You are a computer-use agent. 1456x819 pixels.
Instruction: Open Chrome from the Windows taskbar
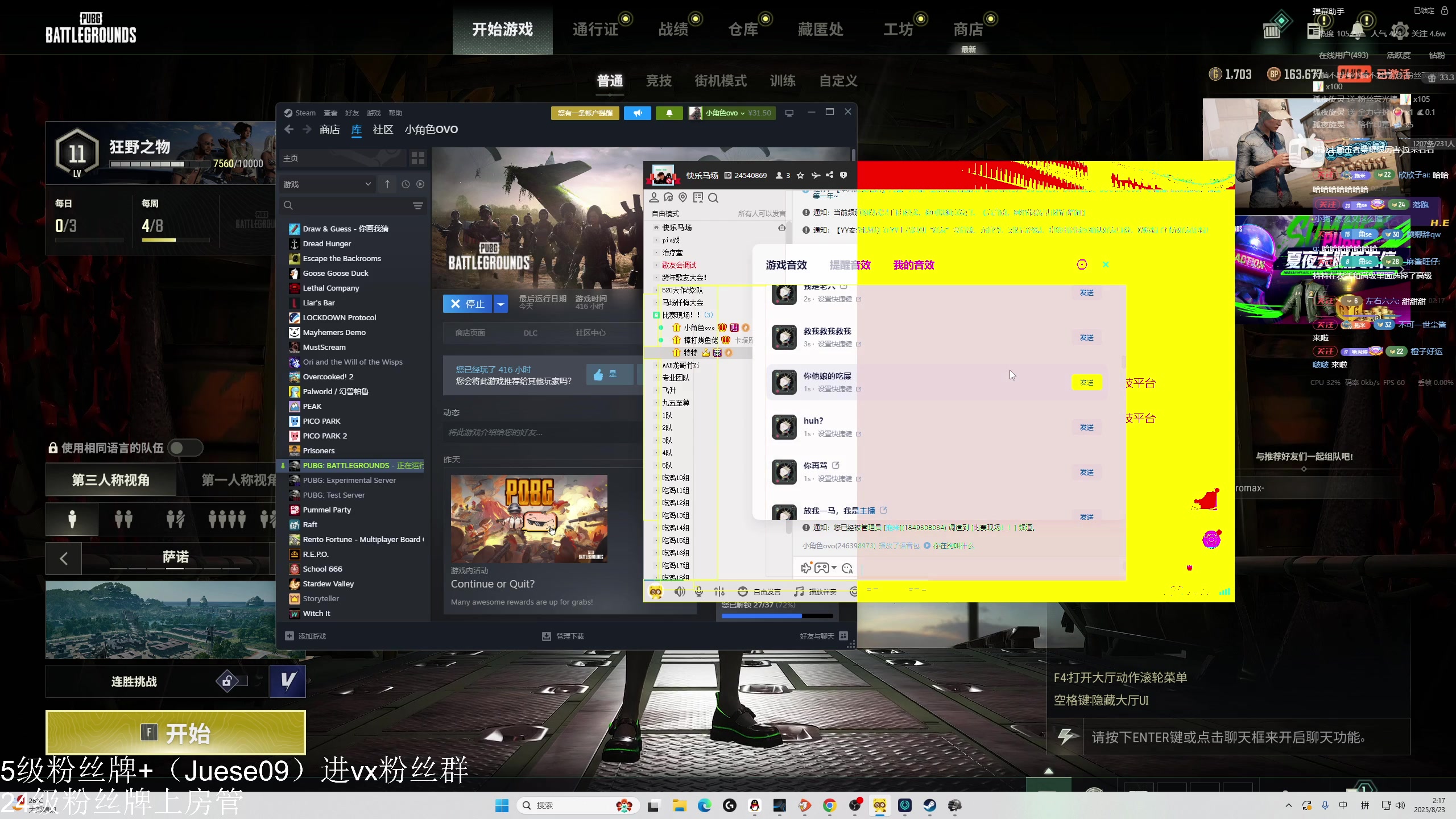pyautogui.click(x=829, y=805)
